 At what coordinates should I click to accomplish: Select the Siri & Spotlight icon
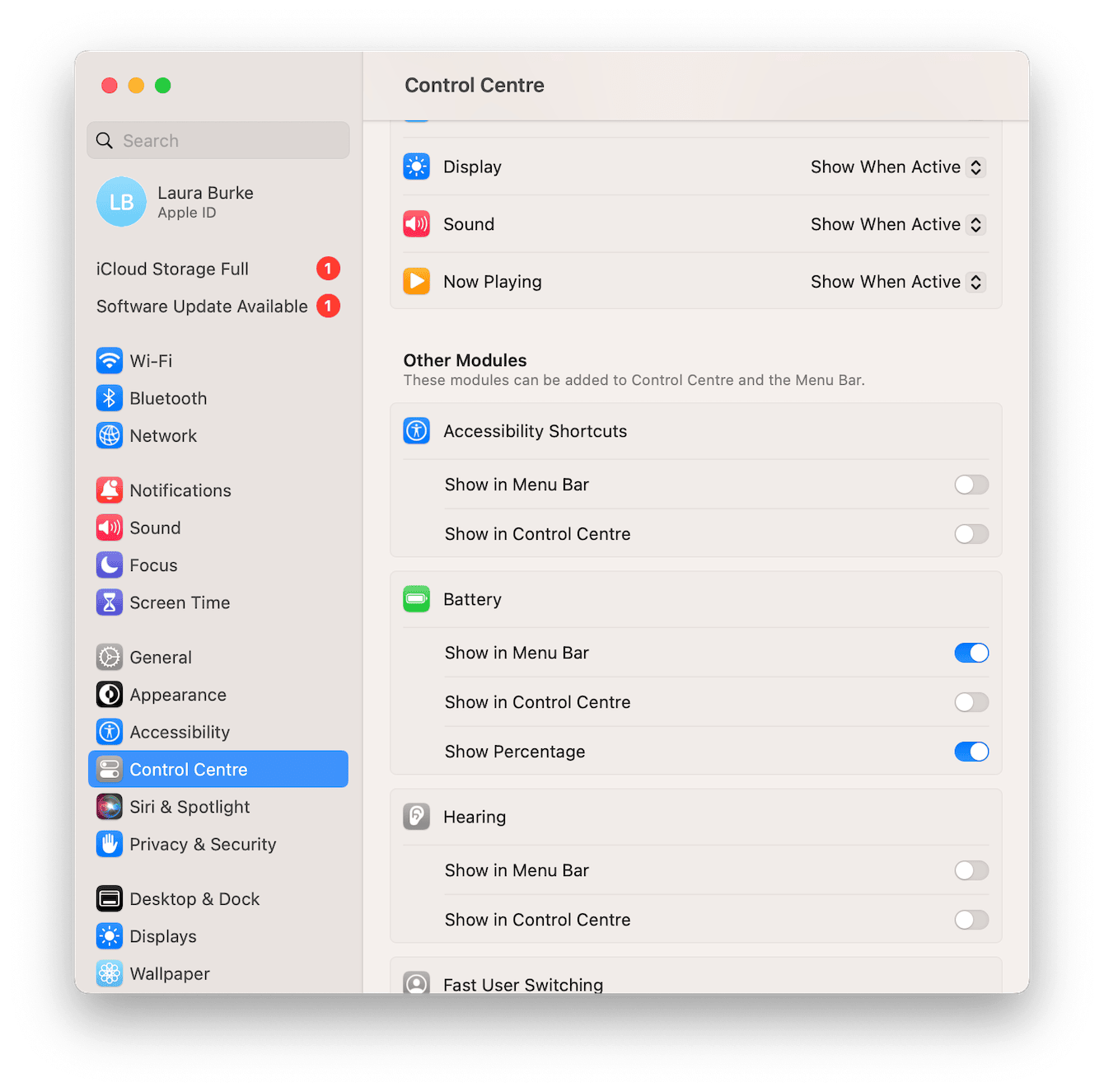coord(110,806)
